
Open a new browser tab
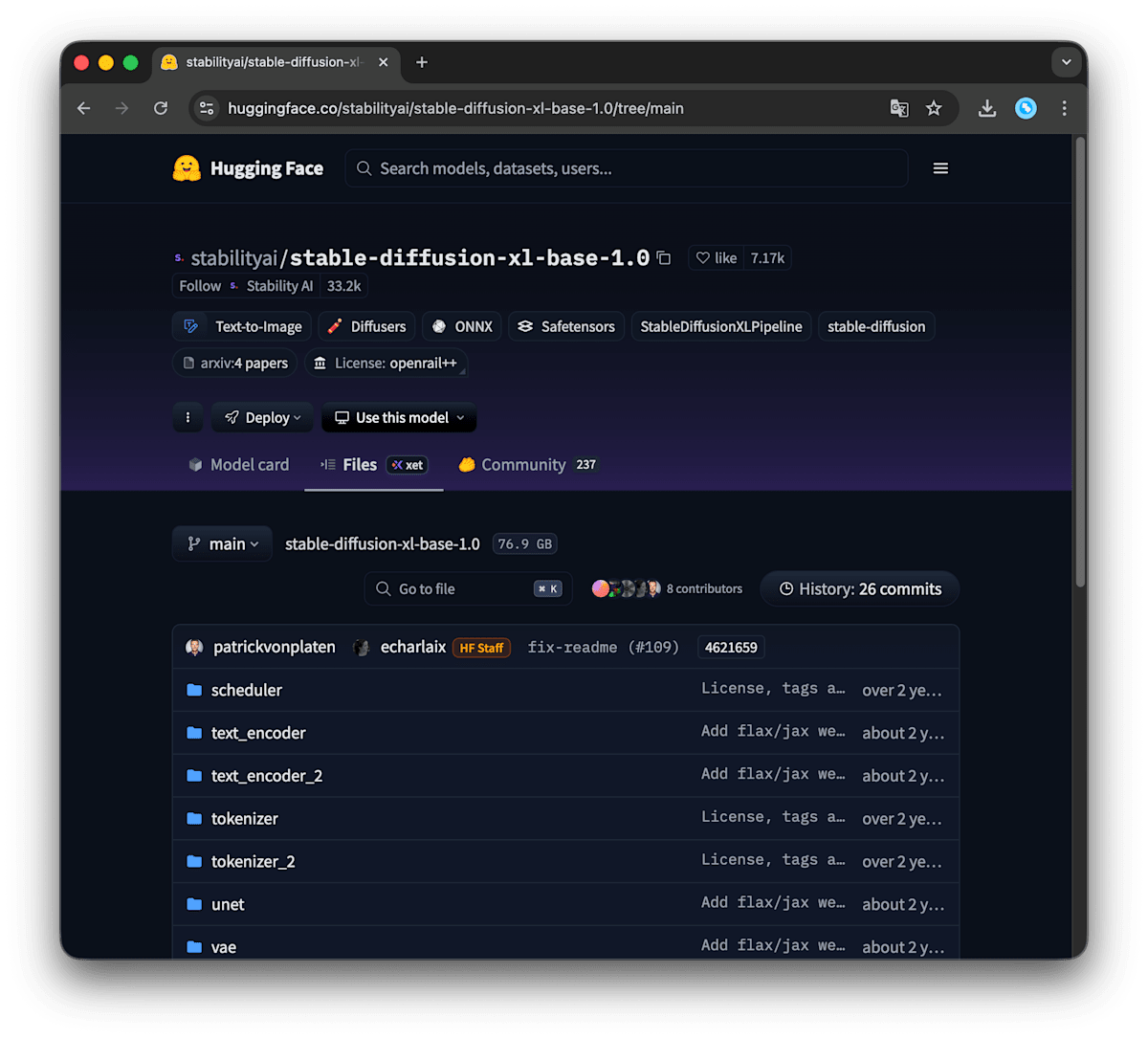pos(422,62)
